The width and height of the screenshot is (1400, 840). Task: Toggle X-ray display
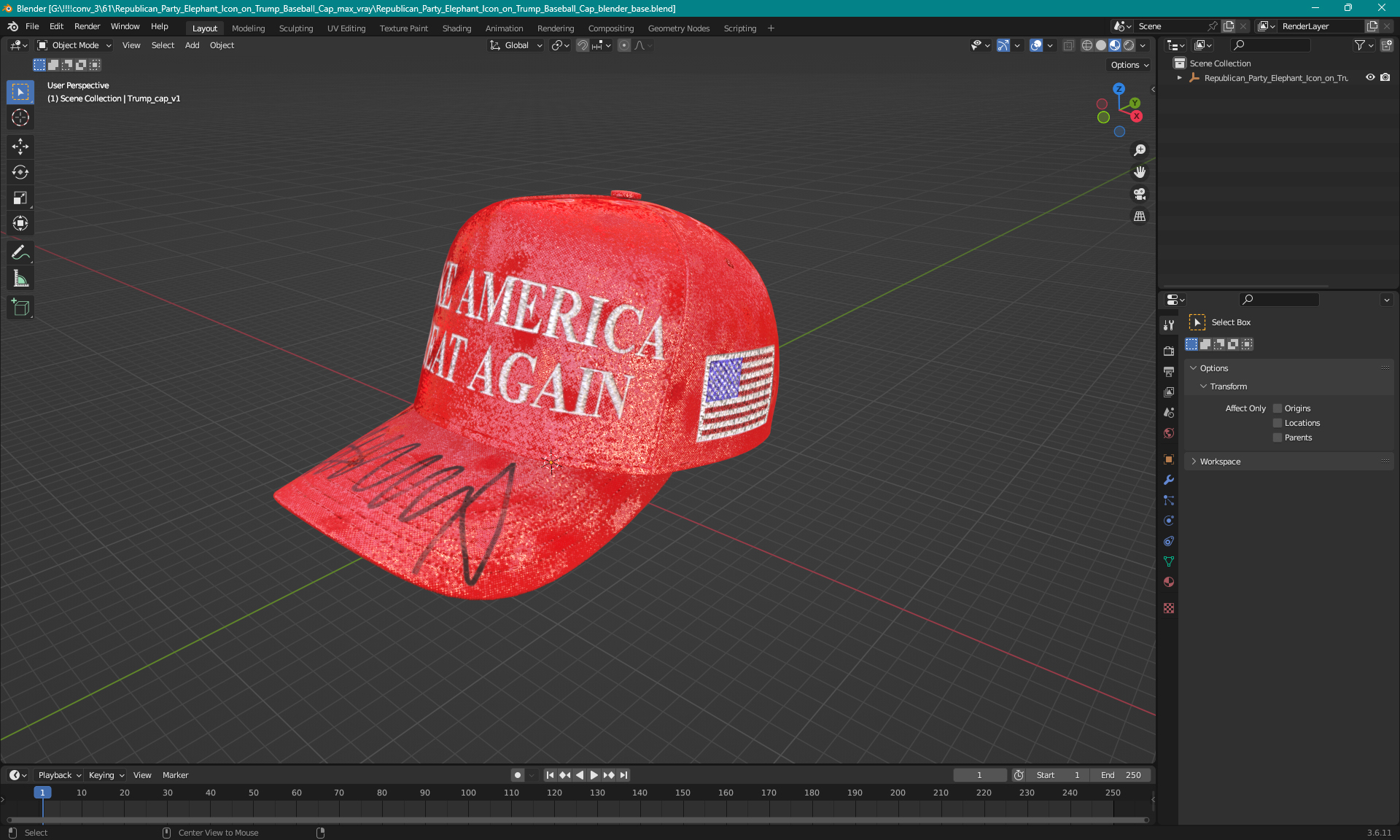(1069, 45)
